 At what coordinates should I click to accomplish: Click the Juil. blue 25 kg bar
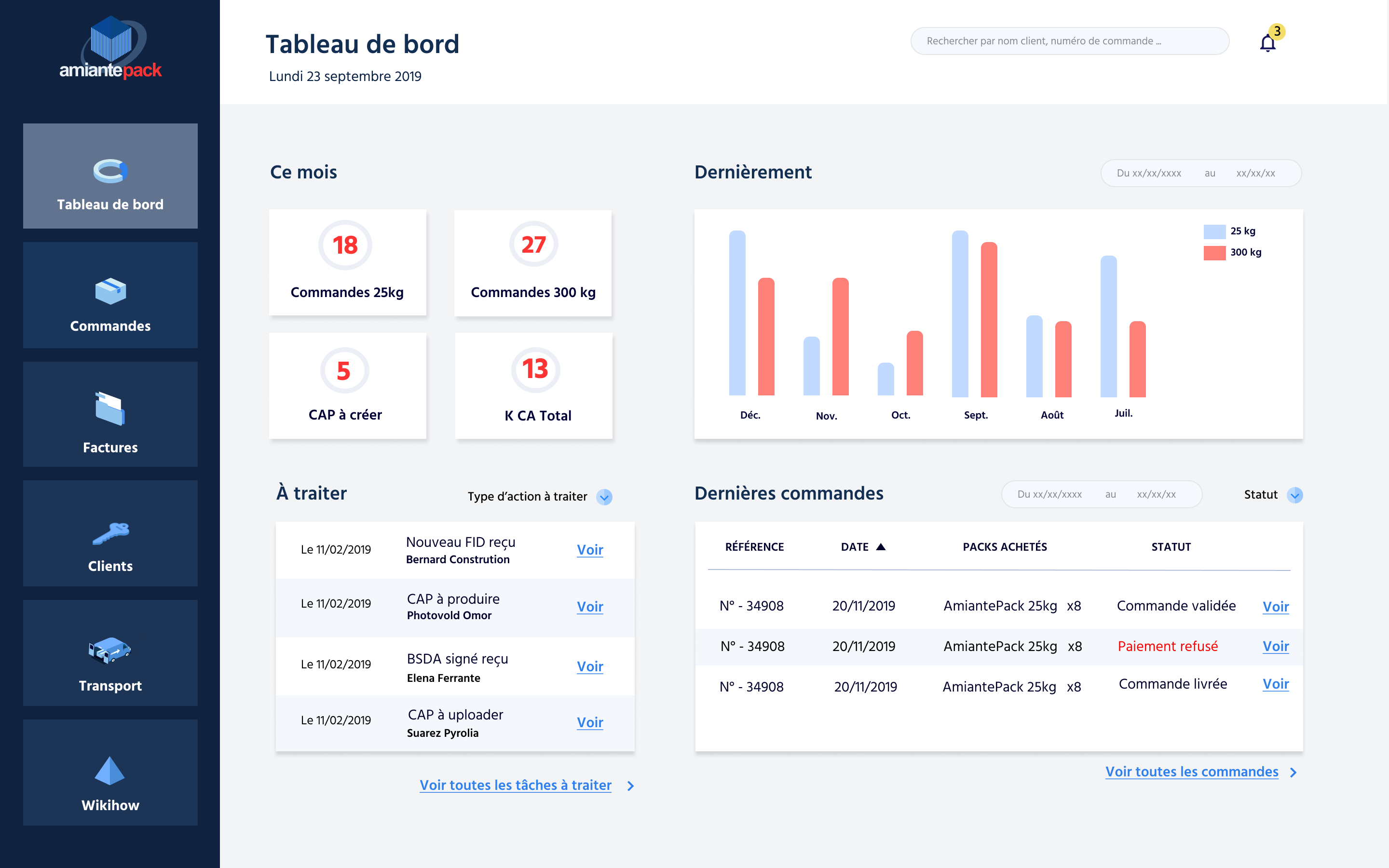tap(1108, 326)
